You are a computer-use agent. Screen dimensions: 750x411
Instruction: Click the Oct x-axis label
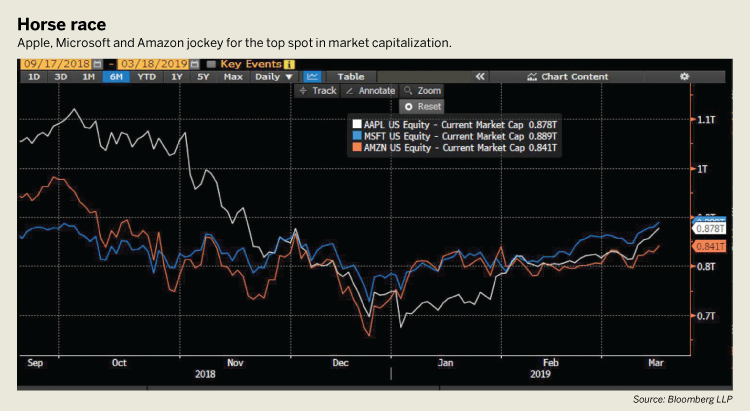pos(119,363)
